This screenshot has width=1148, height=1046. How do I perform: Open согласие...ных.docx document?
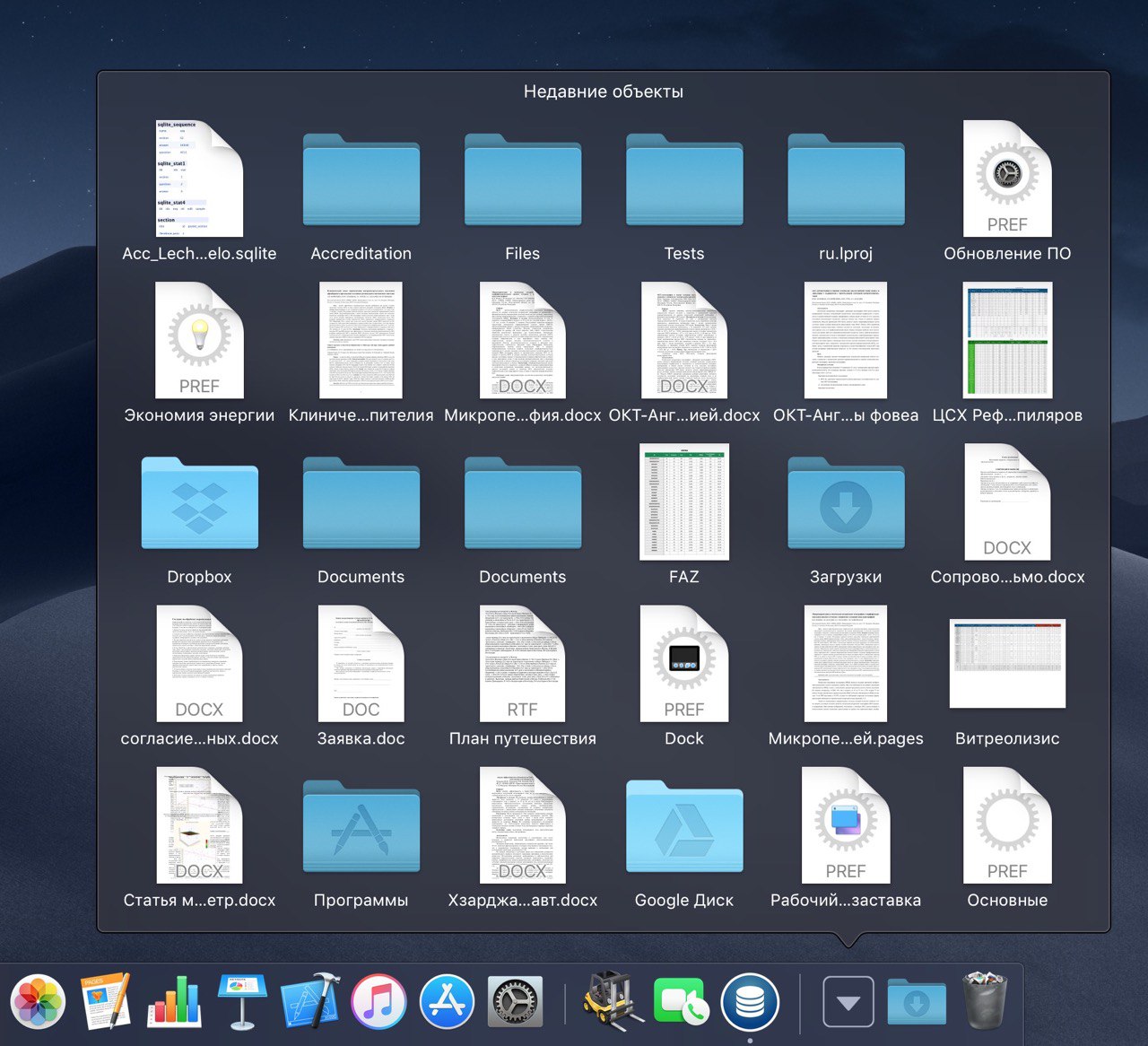point(199,663)
